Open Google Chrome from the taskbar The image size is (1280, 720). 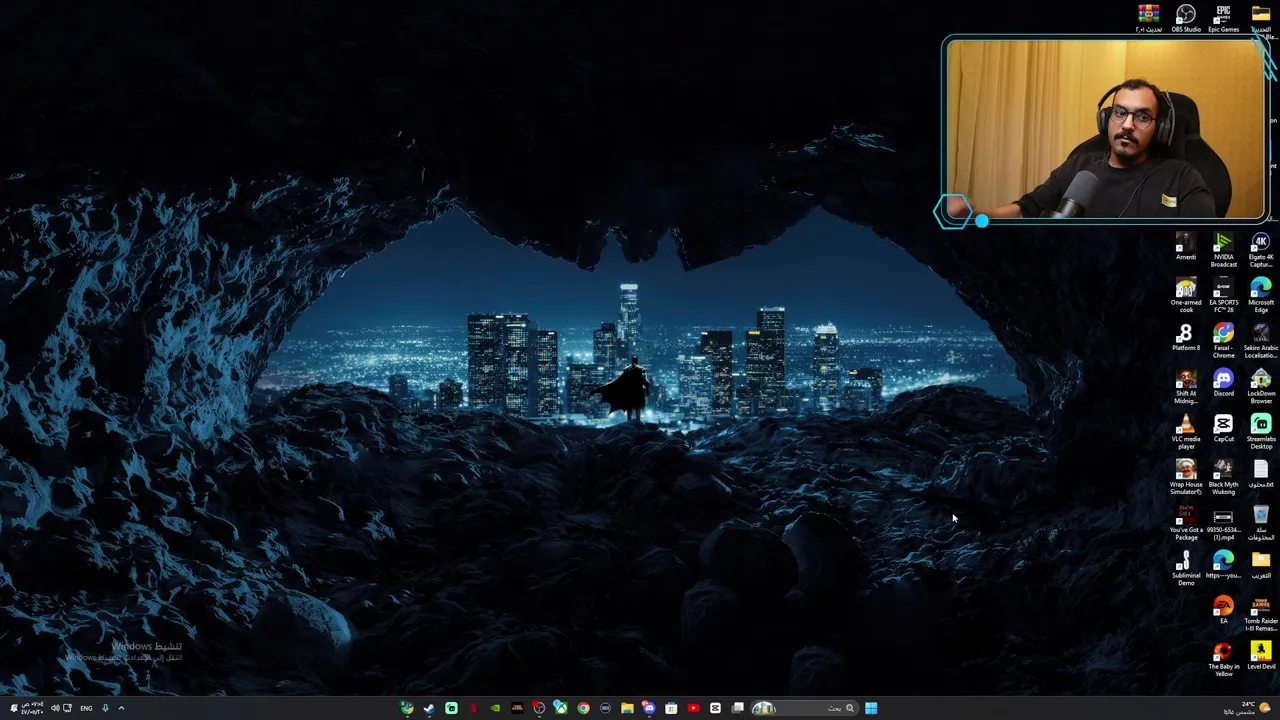(x=583, y=708)
